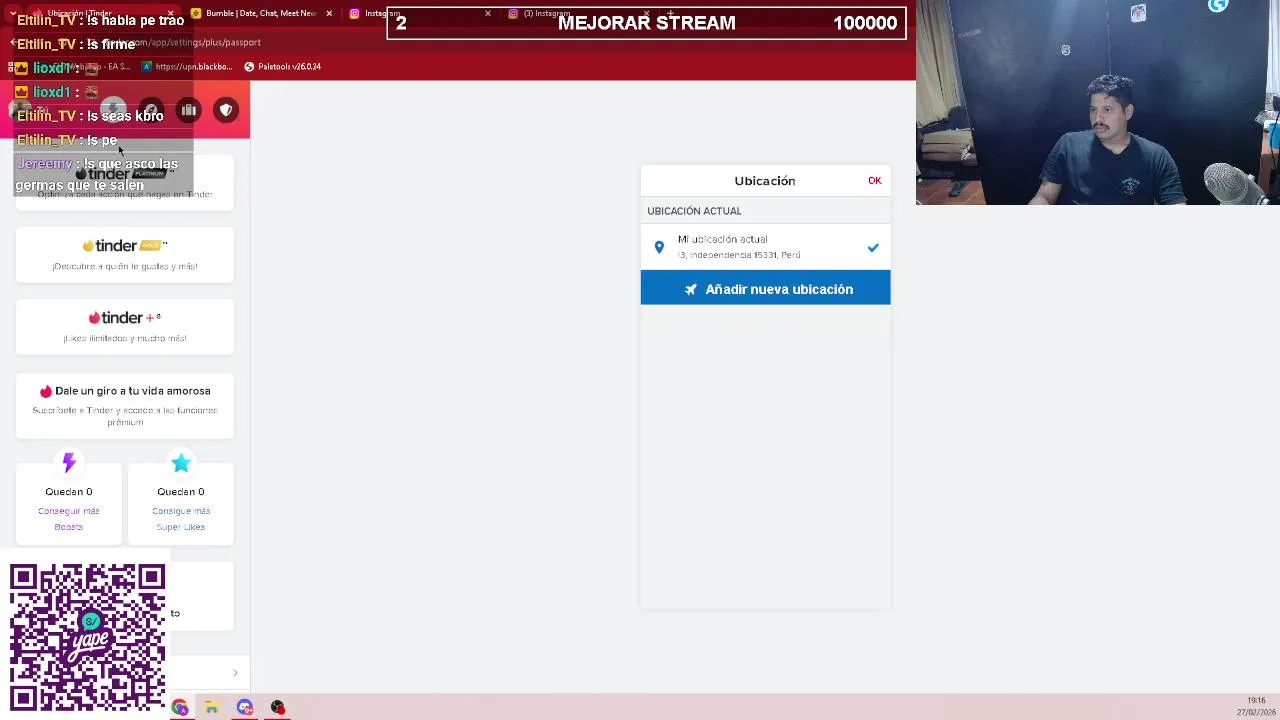Image resolution: width=1280 pixels, height=720 pixels.
Task: Toggle the current location blue checkmark
Action: click(873, 248)
